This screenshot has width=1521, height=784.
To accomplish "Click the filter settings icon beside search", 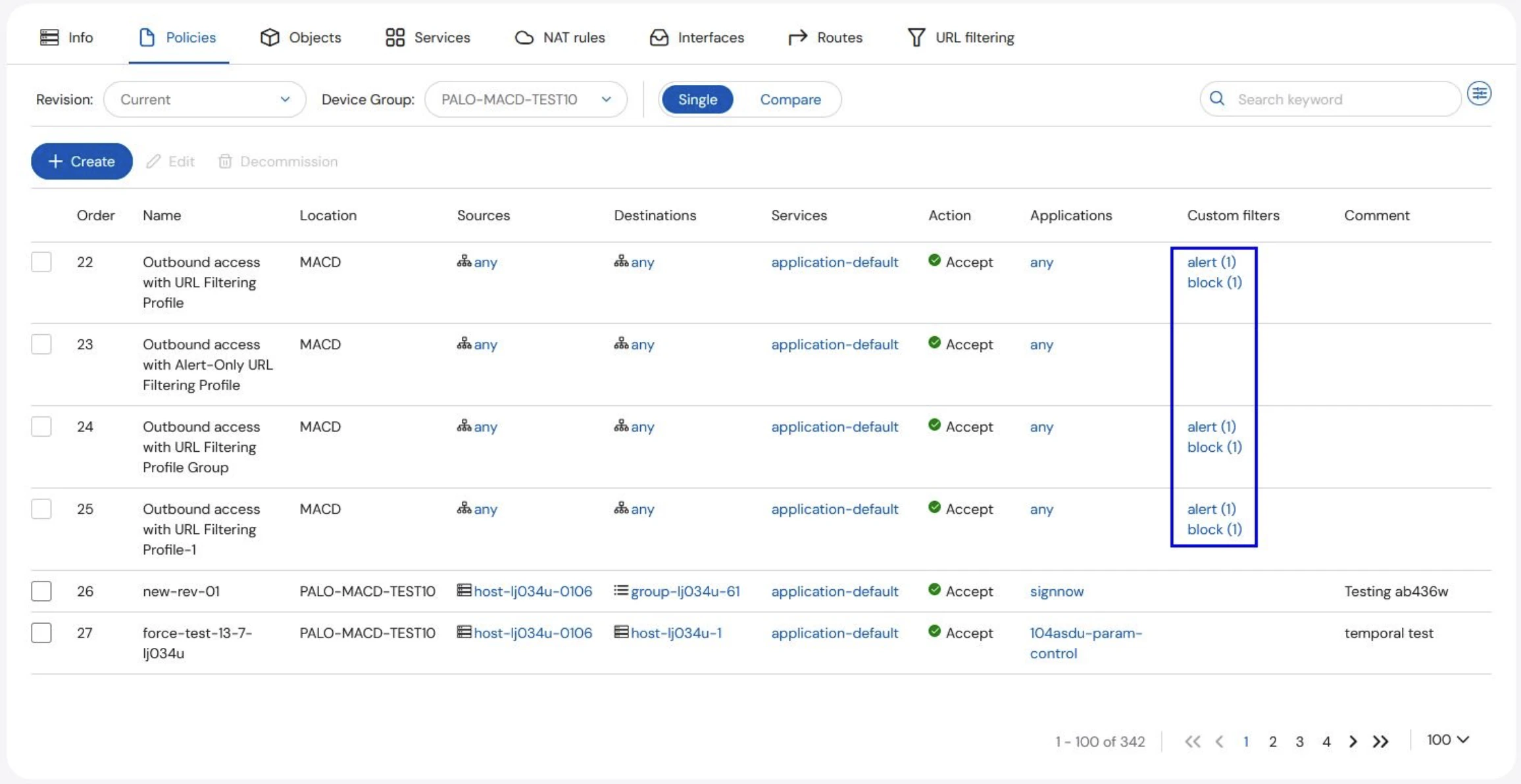I will (1479, 94).
